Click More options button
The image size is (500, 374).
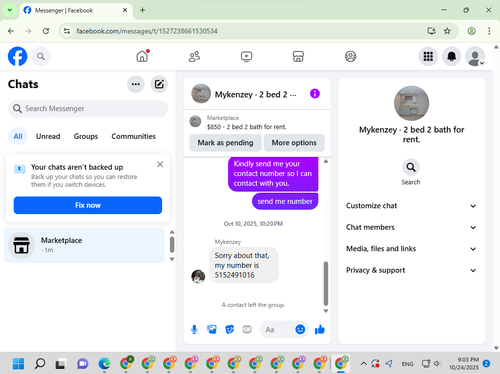(294, 143)
